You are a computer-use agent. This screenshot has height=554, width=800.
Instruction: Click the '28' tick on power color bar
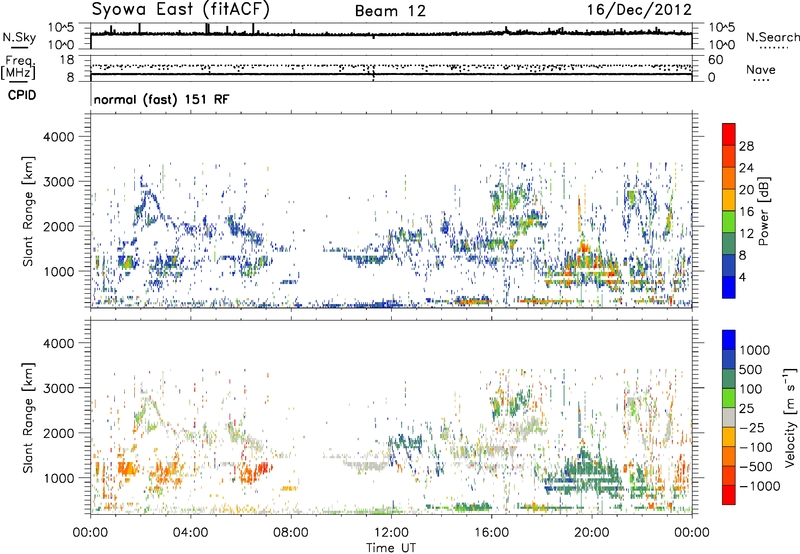point(746,146)
